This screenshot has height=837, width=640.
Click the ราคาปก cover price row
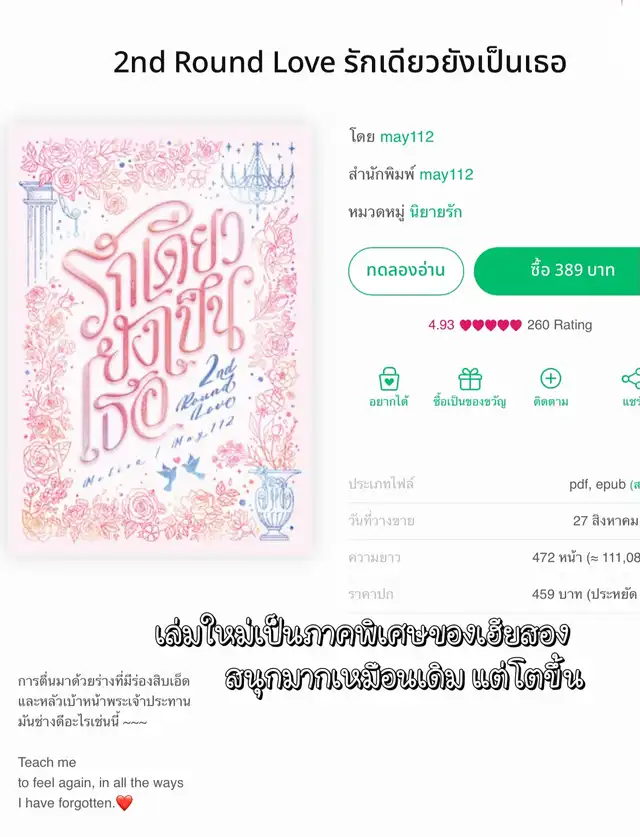click(x=494, y=594)
